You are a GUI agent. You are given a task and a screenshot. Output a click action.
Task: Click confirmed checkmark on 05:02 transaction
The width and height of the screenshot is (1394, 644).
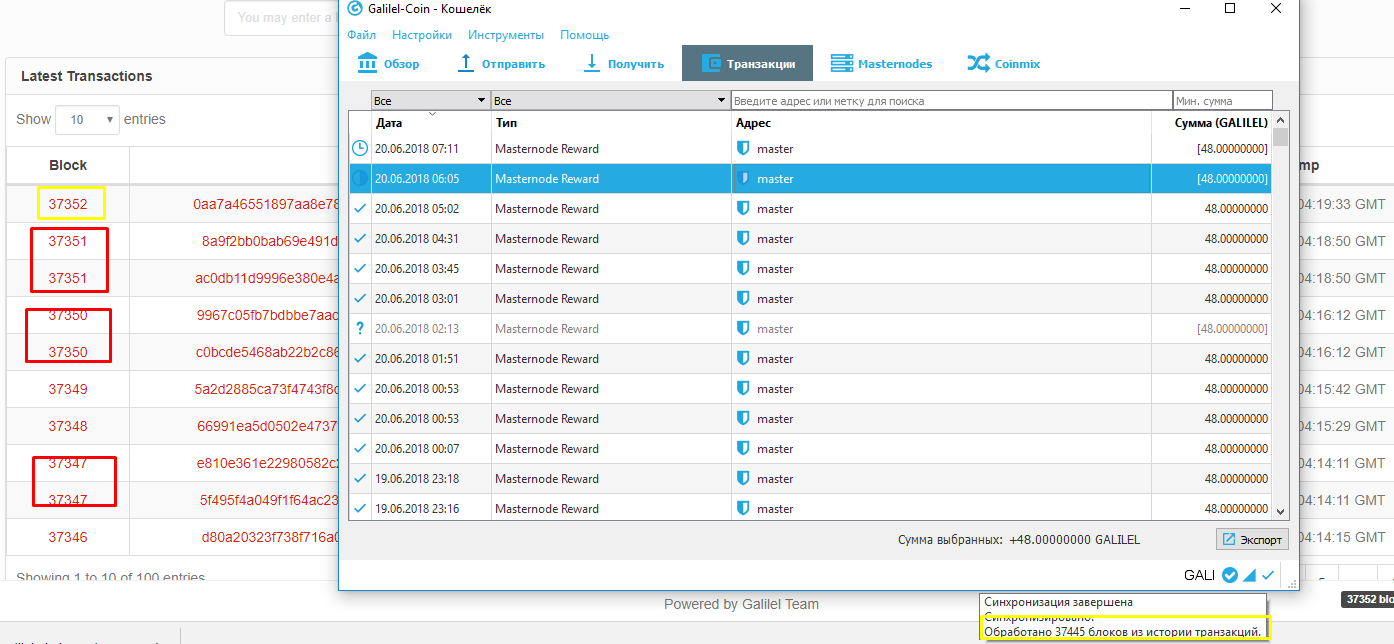360,209
